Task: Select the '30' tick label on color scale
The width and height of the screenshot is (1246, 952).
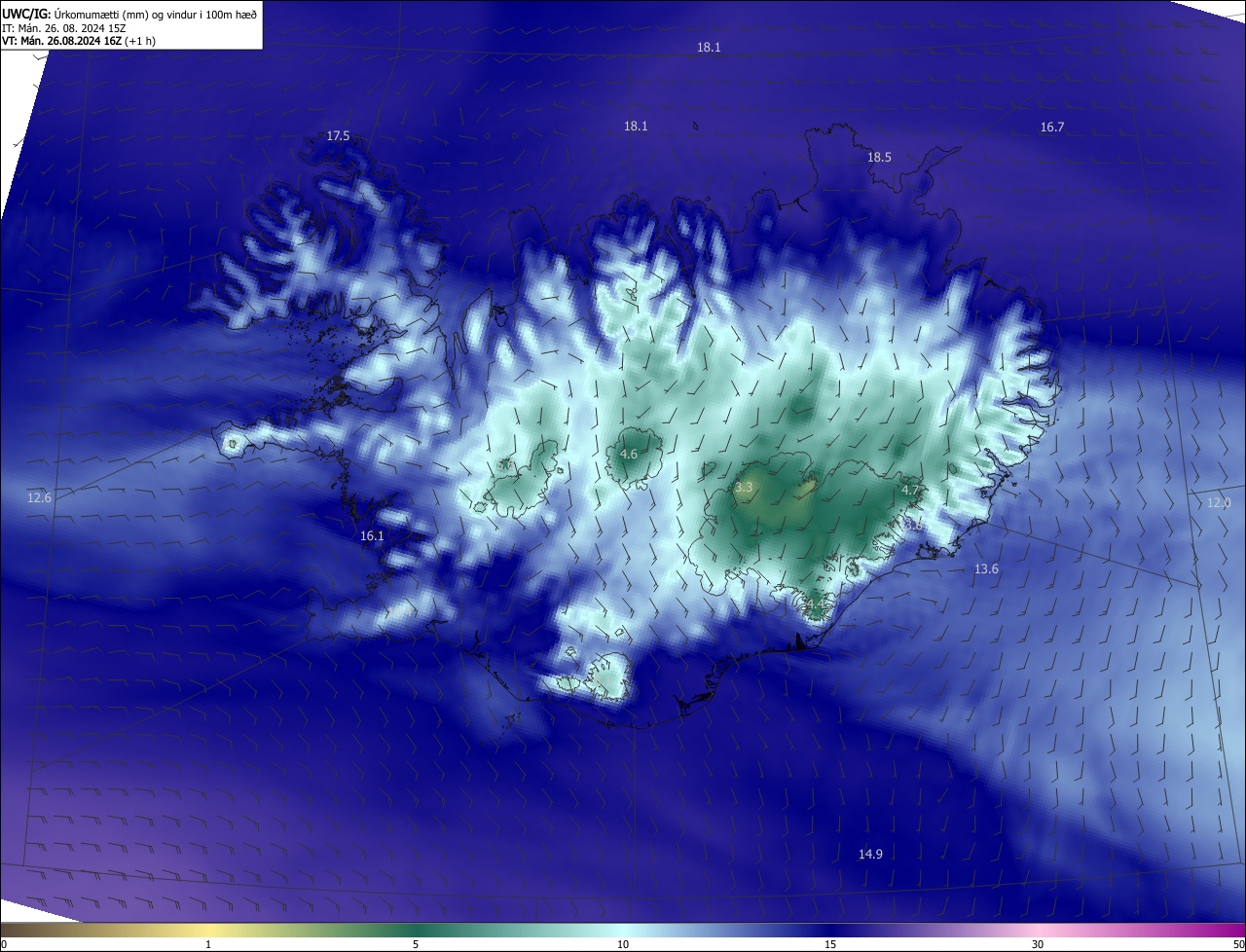Action: click(1038, 944)
